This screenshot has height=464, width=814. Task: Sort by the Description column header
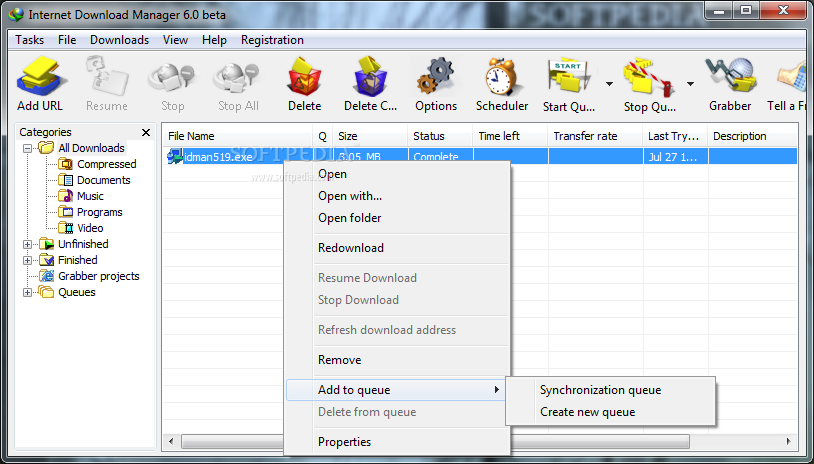[x=753, y=136]
